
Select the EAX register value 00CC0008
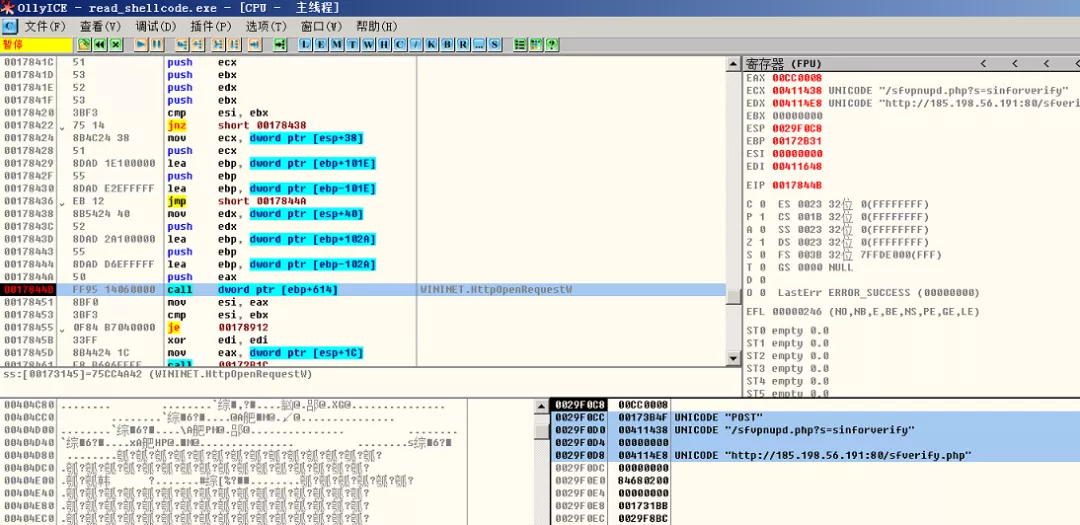pyautogui.click(x=797, y=77)
